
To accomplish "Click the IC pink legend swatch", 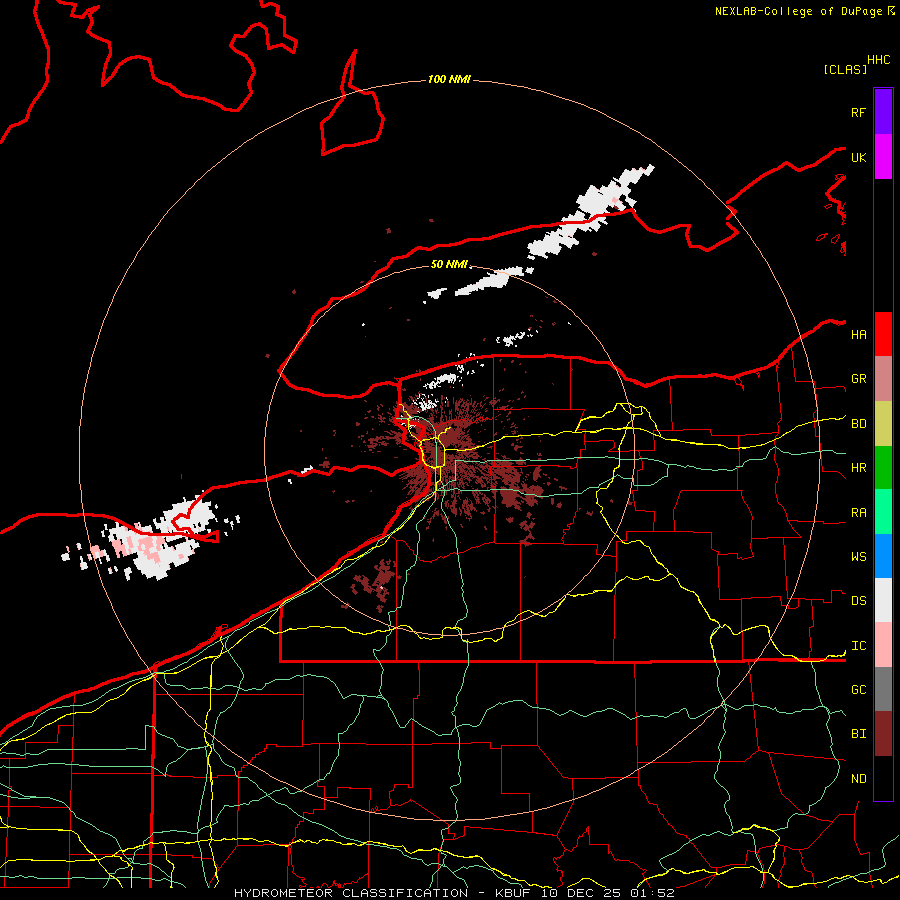I will tap(883, 645).
